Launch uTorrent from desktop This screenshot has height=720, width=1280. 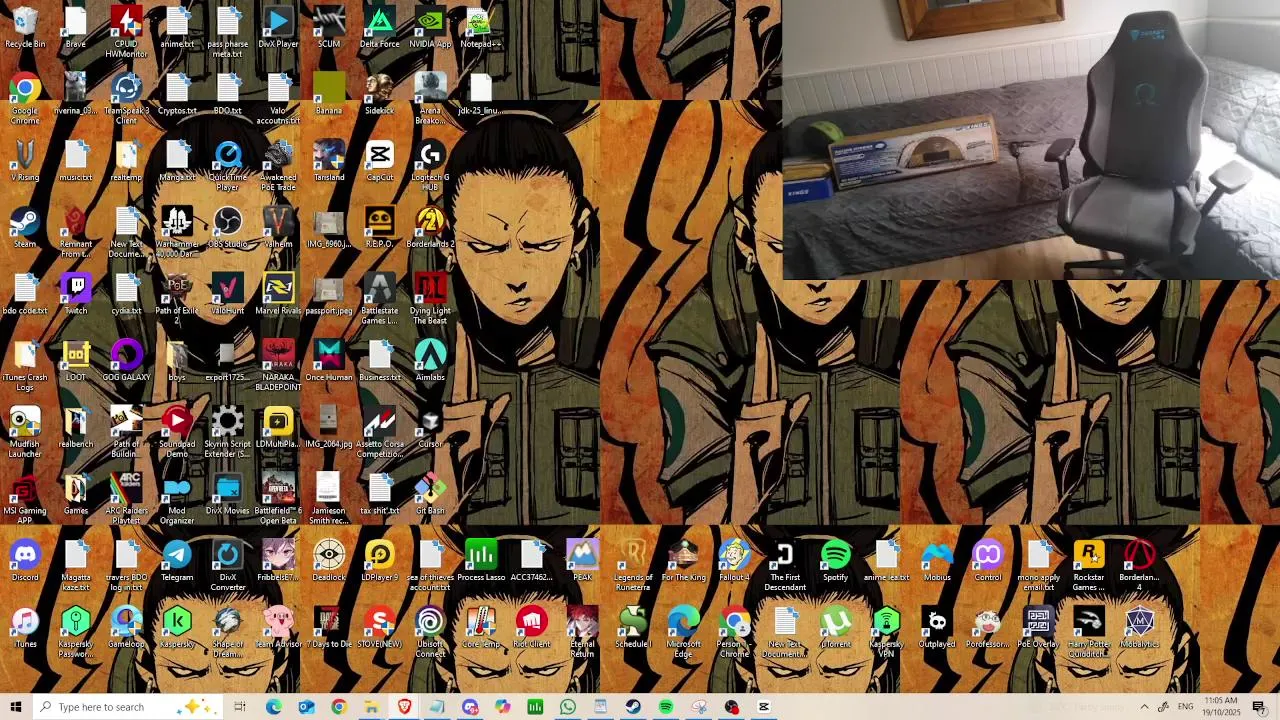(835, 628)
